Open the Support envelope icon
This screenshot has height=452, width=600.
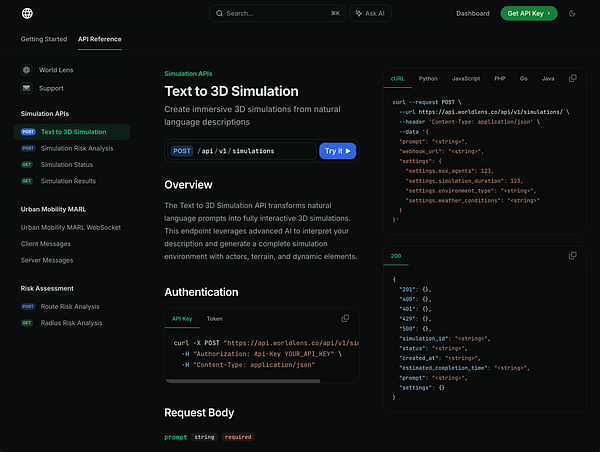(26, 88)
